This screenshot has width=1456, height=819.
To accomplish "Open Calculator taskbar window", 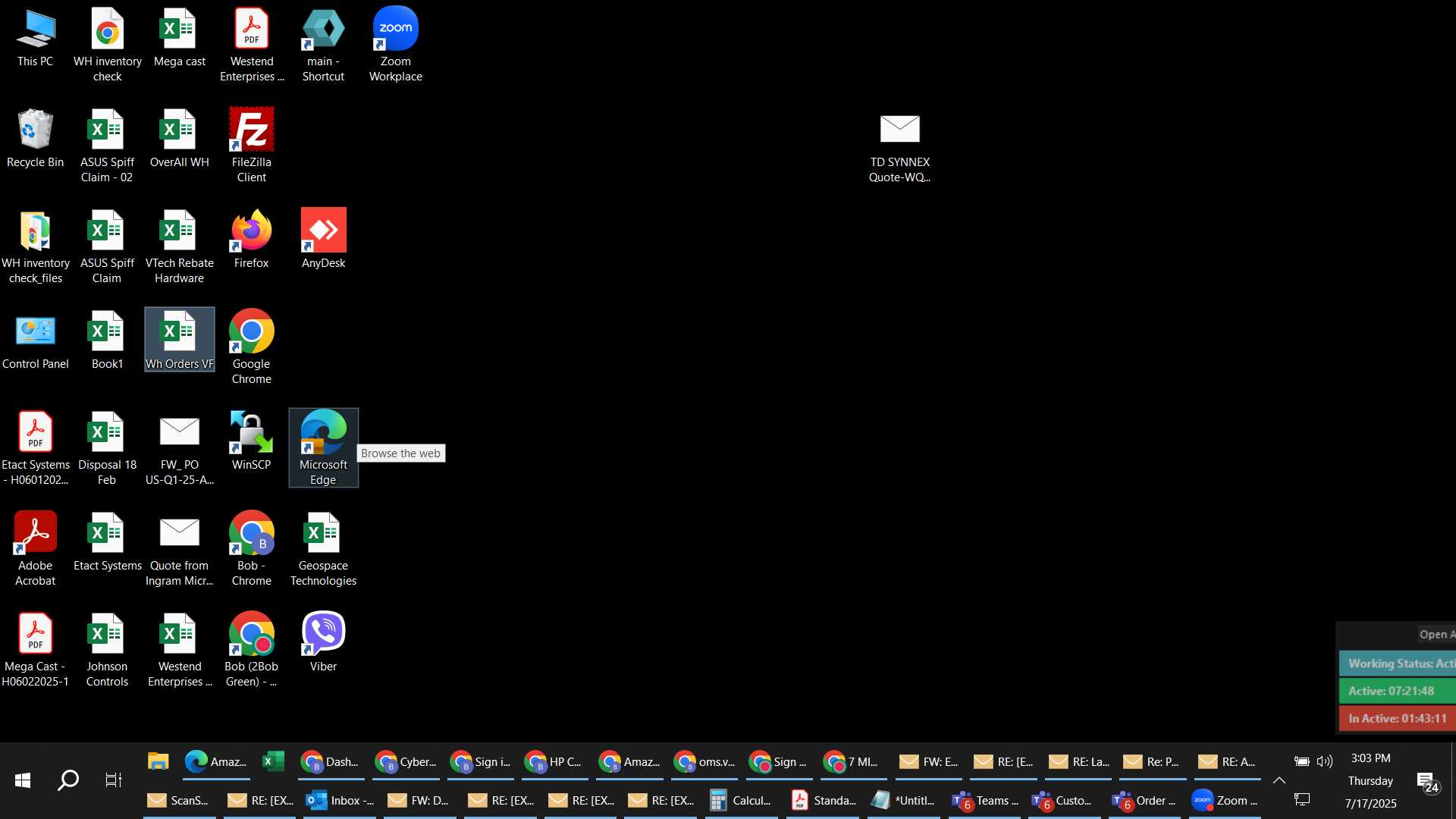I will (741, 800).
